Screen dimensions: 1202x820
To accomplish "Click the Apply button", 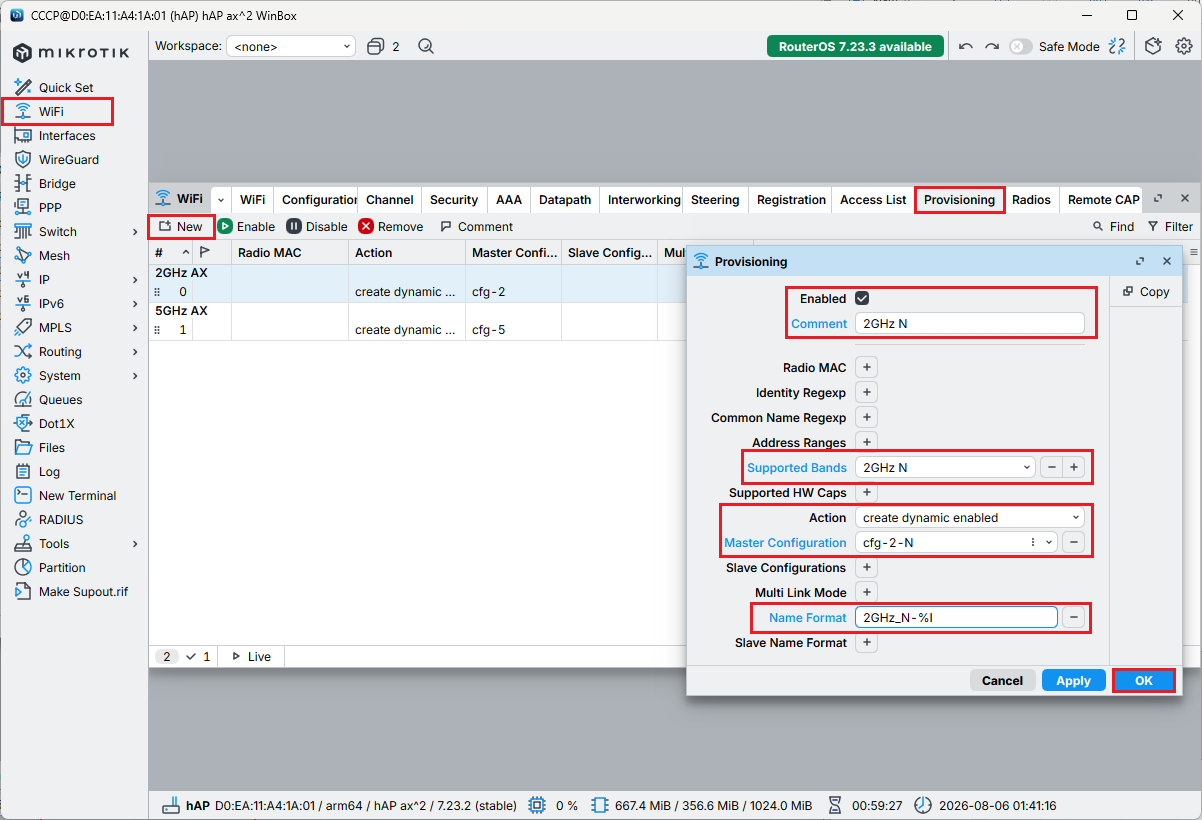I will (1073, 680).
